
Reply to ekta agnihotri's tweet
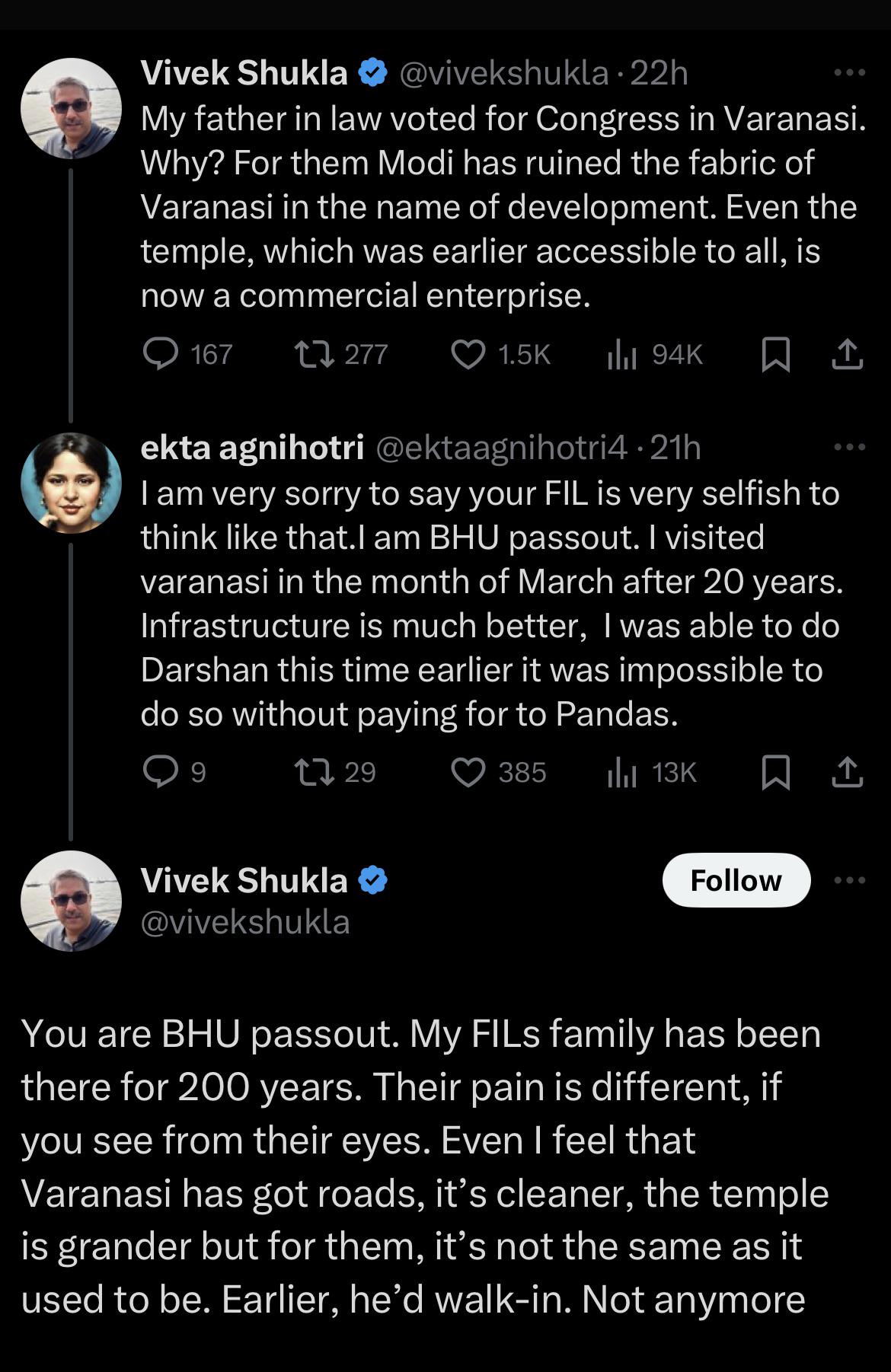[161, 772]
